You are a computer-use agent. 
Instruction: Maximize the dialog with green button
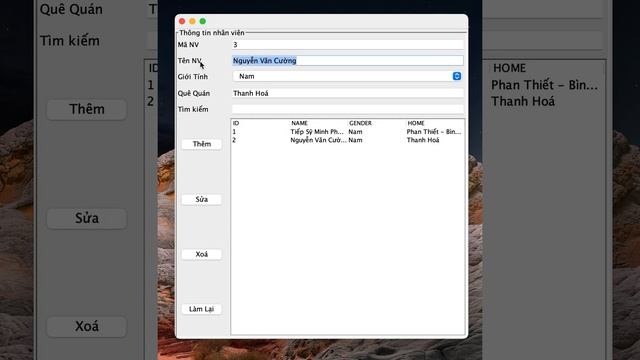click(202, 21)
